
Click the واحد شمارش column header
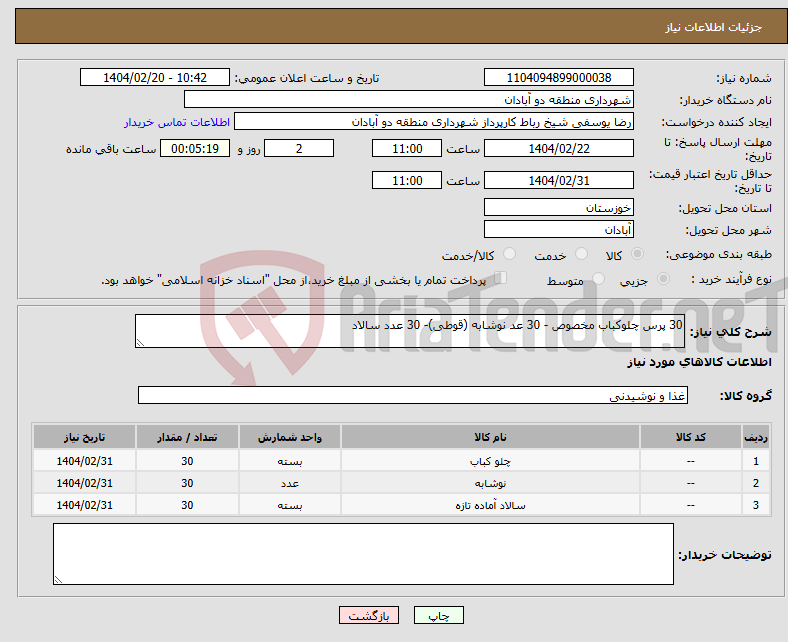pyautogui.click(x=290, y=437)
